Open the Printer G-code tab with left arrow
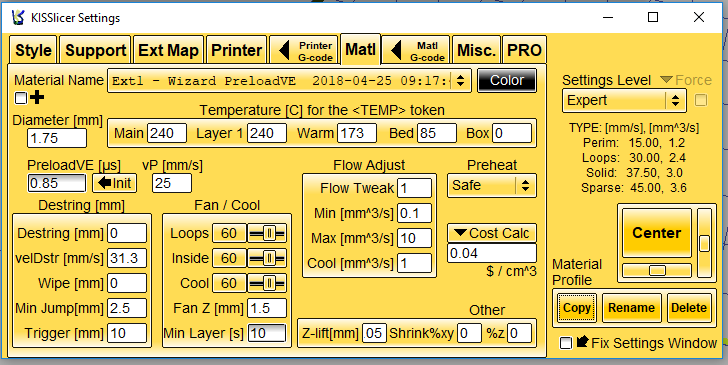The width and height of the screenshot is (728, 365). click(x=304, y=50)
